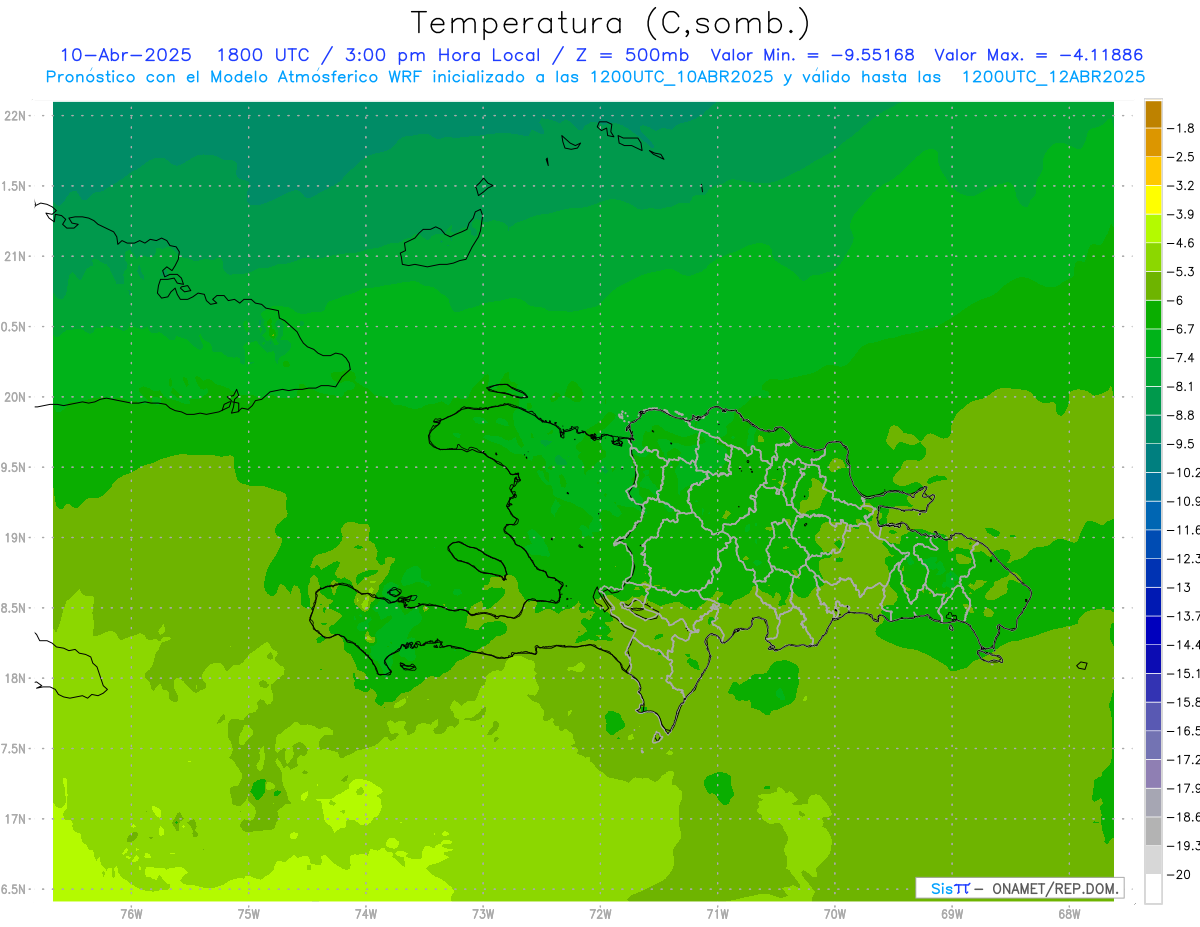Click the "-7.4" color scale label
This screenshot has height=927, width=1200.
coord(1183,357)
